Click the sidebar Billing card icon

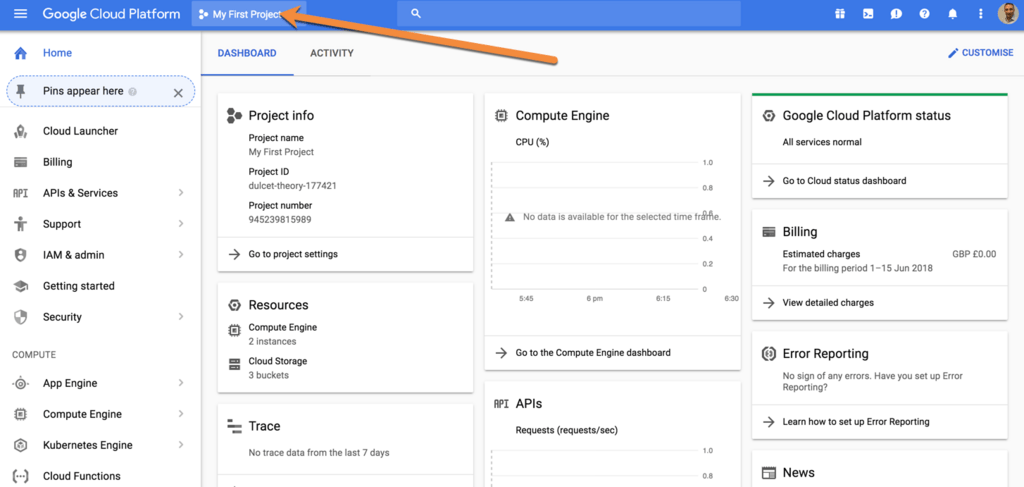pos(20,162)
